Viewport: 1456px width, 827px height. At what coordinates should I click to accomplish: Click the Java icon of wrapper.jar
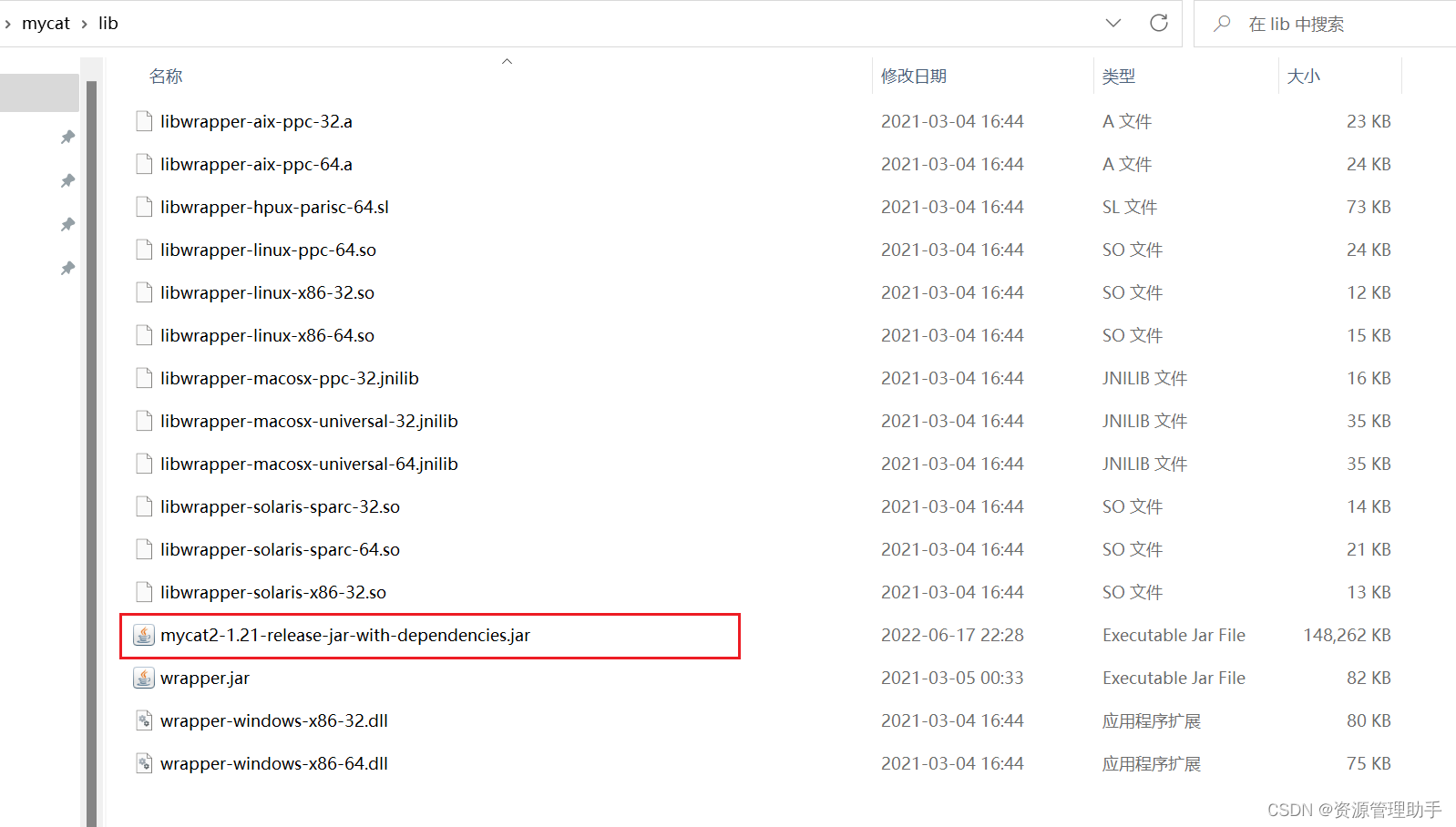point(144,678)
